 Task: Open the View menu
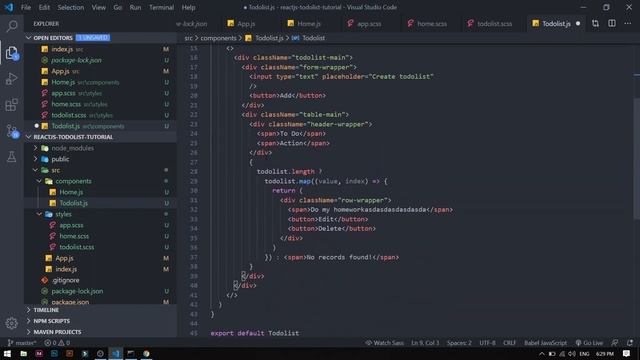[98, 7]
